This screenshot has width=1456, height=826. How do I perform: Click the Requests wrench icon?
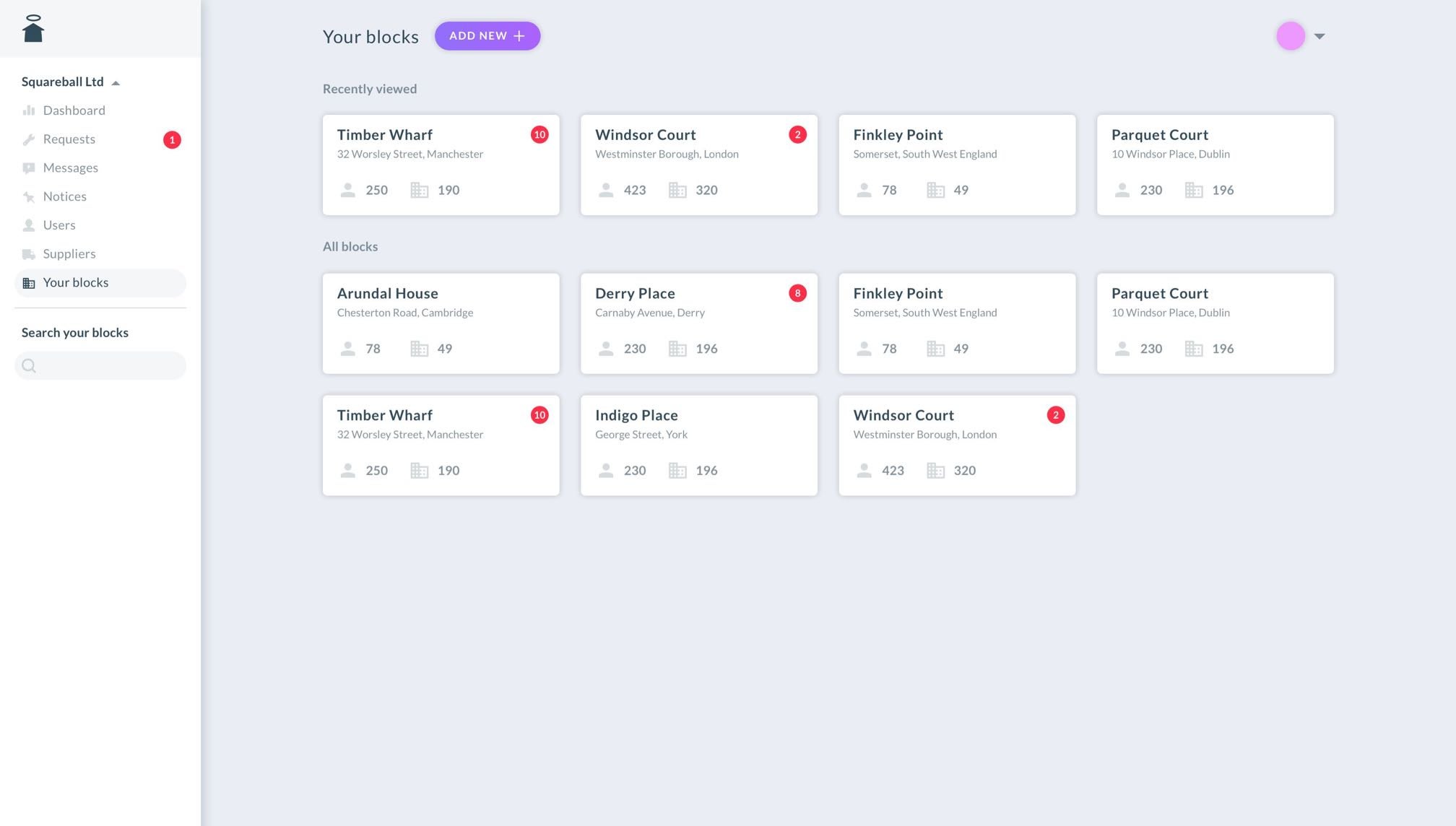[29, 139]
